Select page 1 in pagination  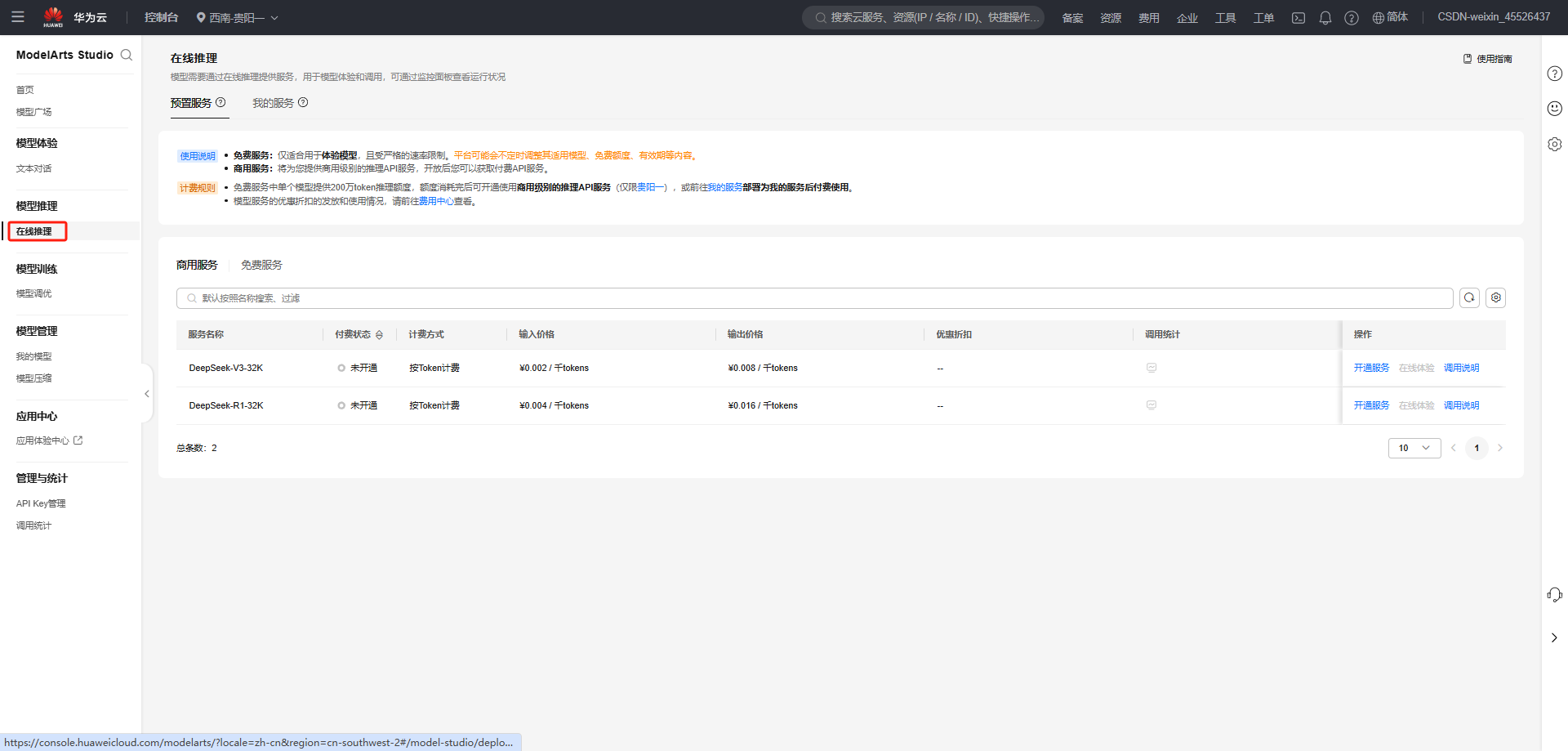[x=1477, y=448]
